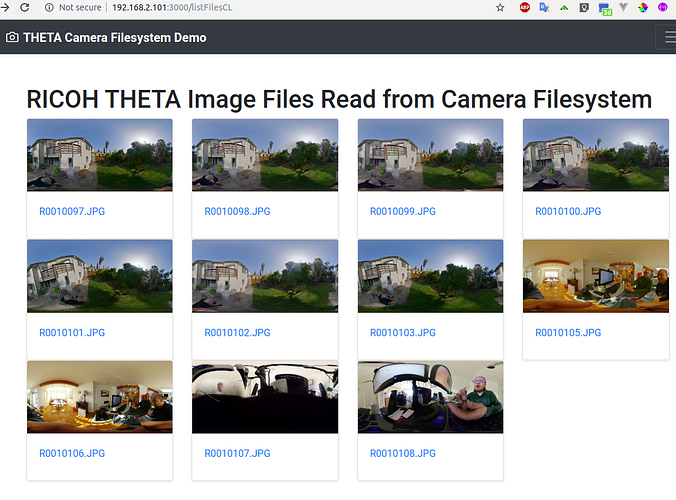Click the thumbnail image above R0010098.JPG
The image size is (676, 500).
[x=265, y=155]
